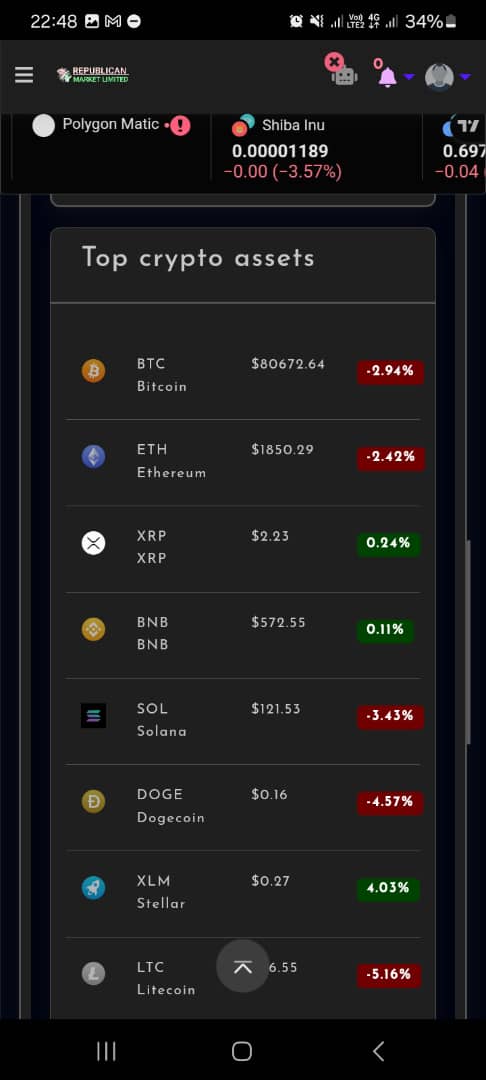Open the TradingView logo icon
This screenshot has height=1080, width=486.
point(468,125)
